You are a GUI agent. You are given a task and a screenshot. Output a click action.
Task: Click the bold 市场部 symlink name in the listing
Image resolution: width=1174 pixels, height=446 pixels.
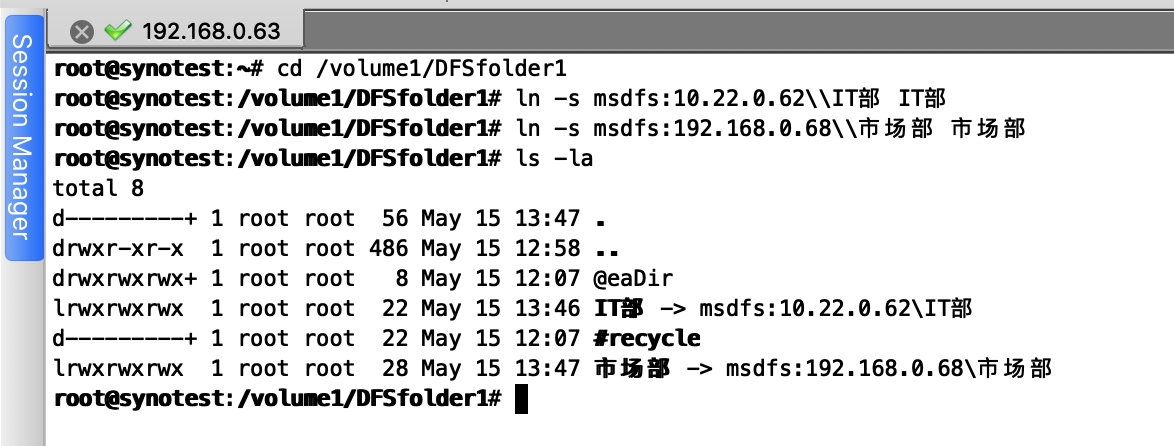632,368
